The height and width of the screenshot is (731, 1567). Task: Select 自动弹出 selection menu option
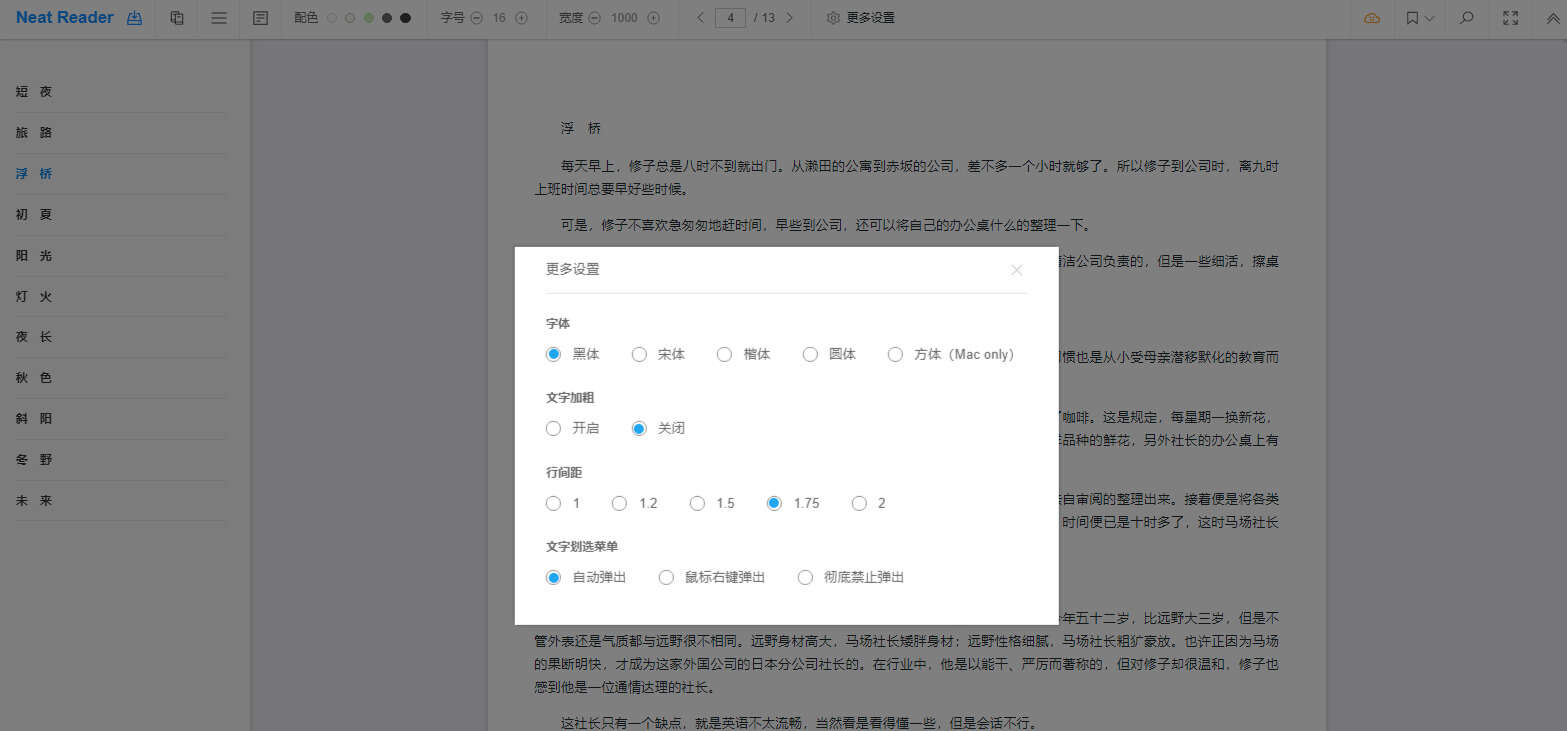553,577
